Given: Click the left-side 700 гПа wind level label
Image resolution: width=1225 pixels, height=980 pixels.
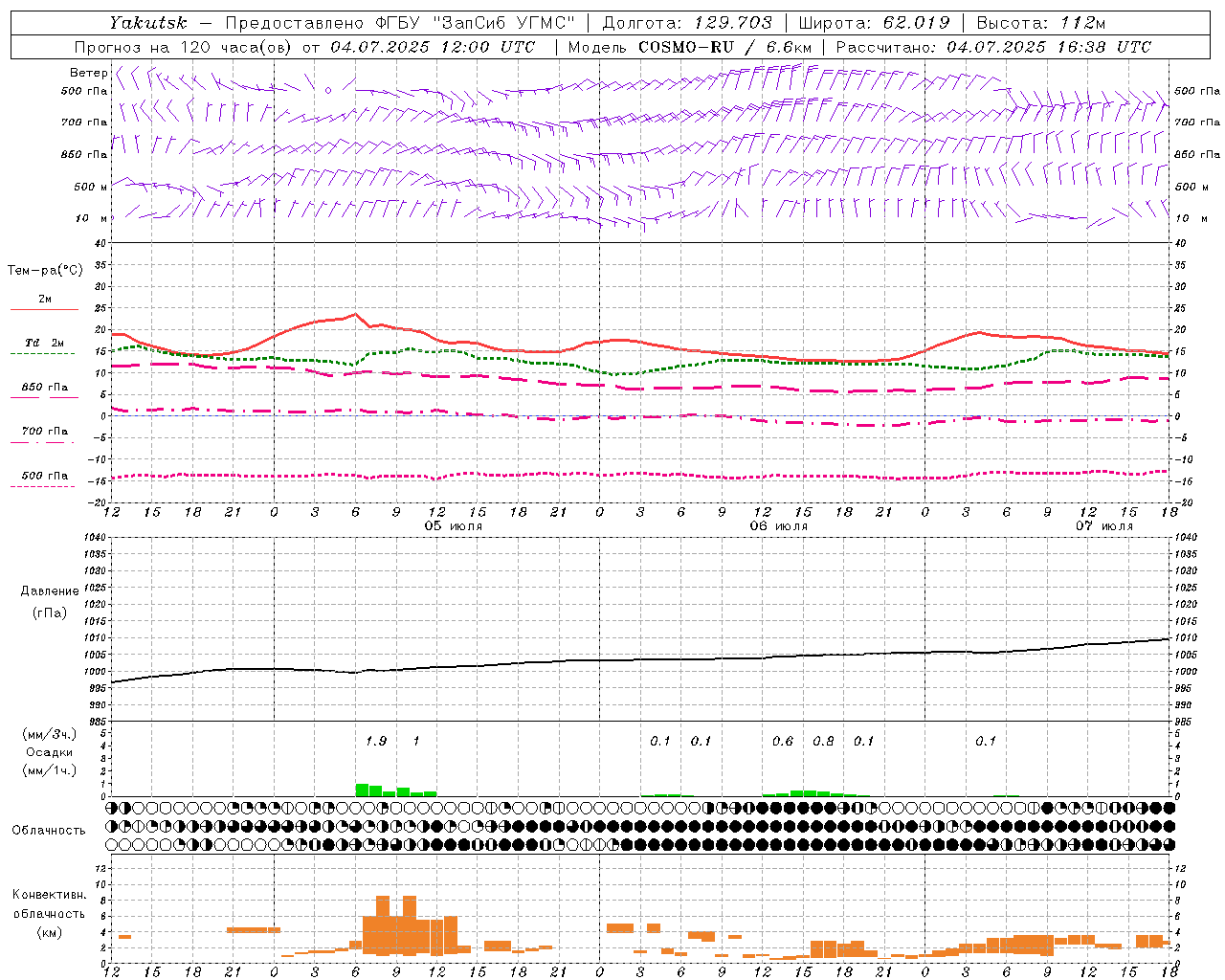Looking at the screenshot, I should coord(84,122).
